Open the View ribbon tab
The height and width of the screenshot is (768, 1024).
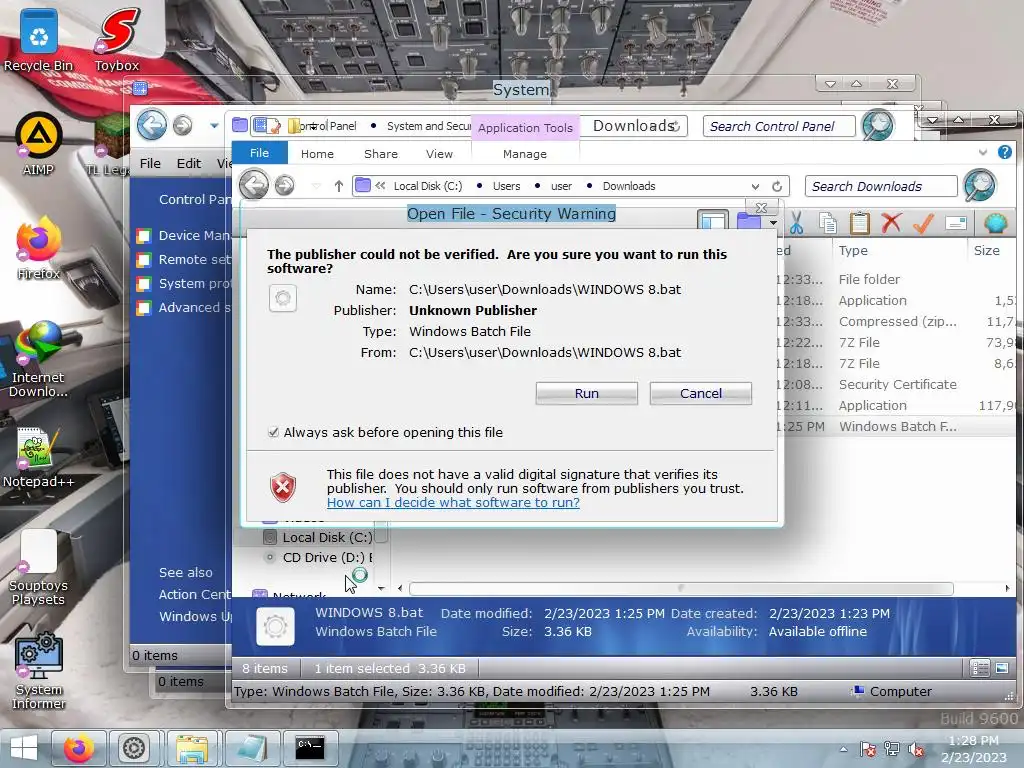[439, 154]
